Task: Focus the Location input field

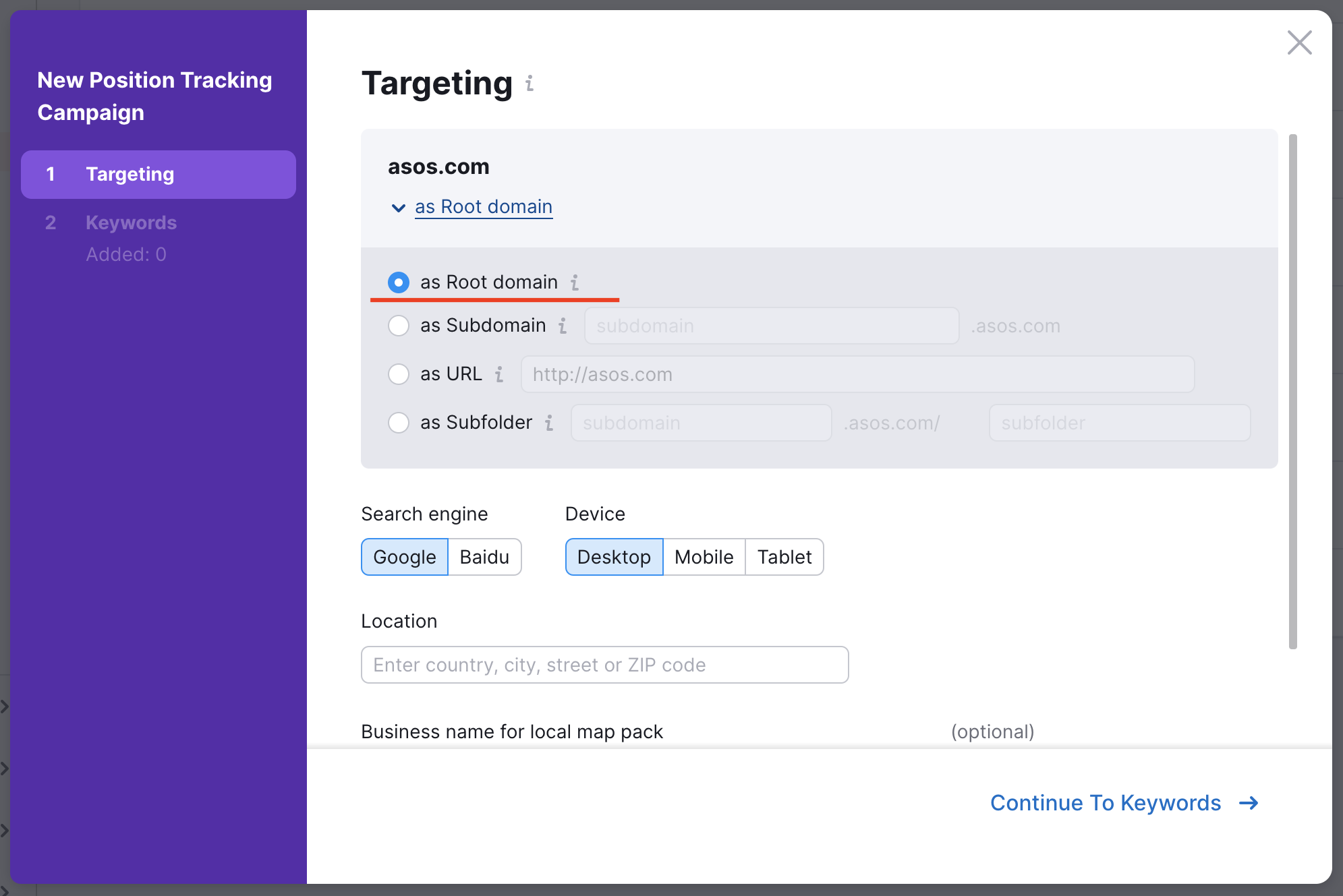Action: click(x=605, y=665)
